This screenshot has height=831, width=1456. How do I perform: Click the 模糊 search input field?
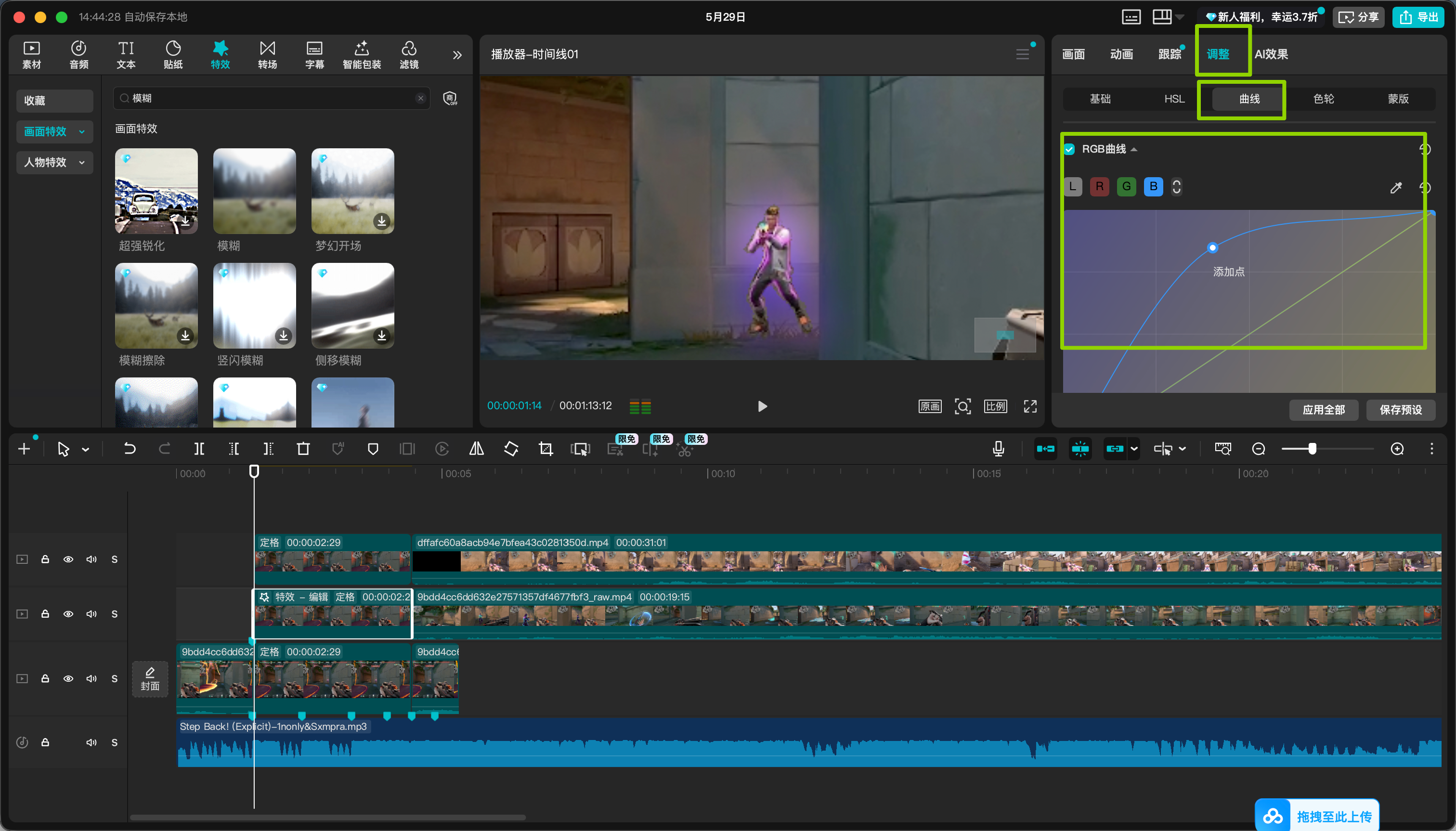271,98
